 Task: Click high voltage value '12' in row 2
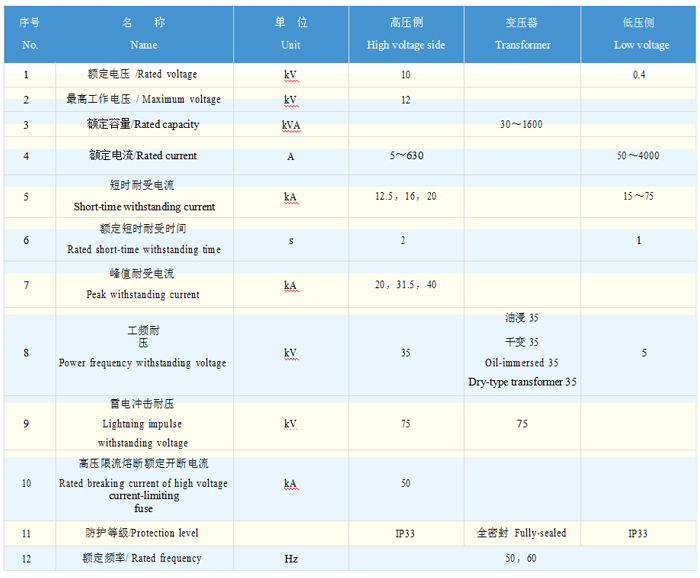click(405, 100)
